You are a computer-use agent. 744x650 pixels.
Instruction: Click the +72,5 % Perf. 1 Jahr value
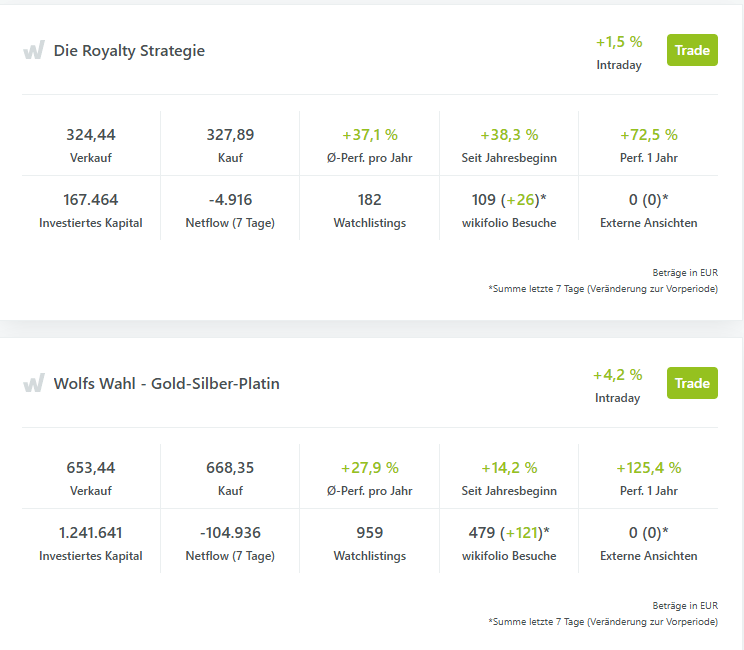click(x=649, y=135)
